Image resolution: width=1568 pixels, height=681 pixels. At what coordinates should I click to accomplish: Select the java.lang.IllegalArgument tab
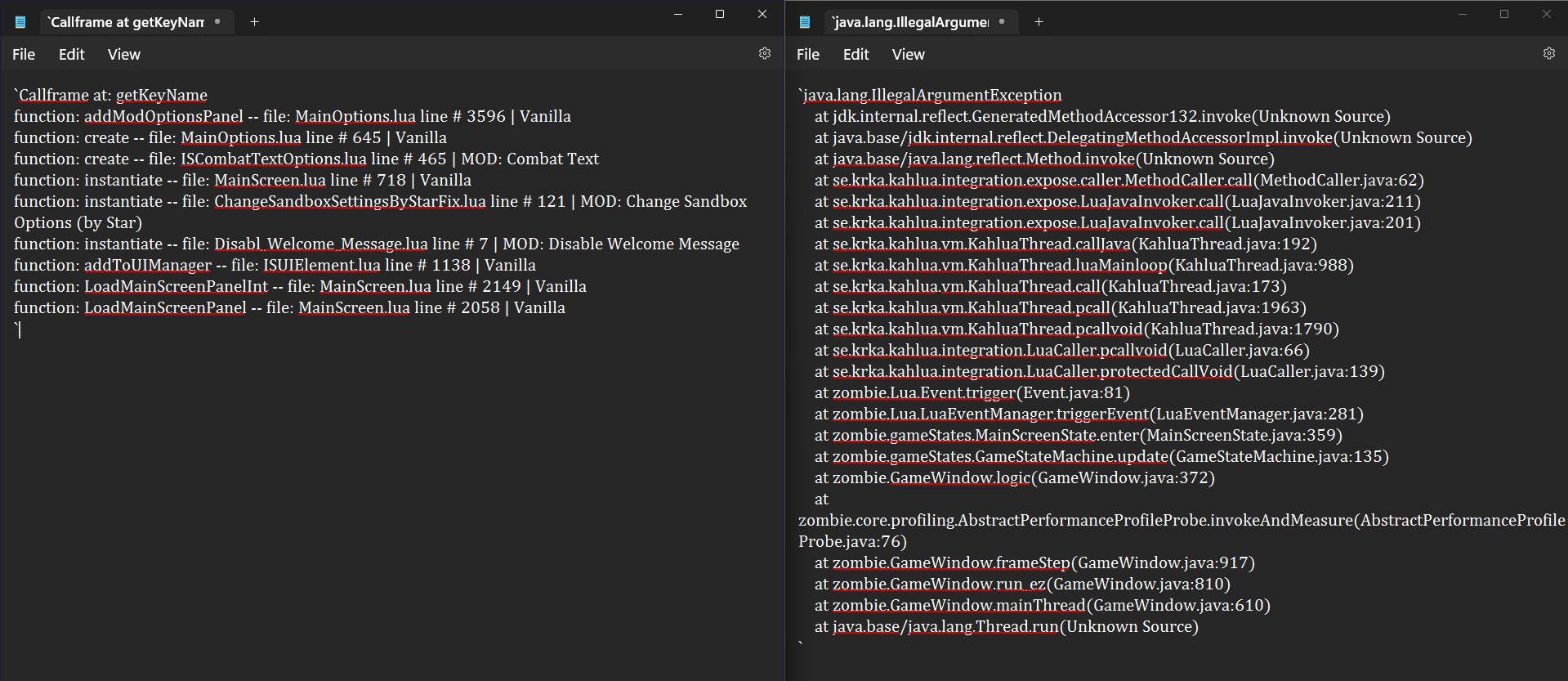[x=909, y=22]
